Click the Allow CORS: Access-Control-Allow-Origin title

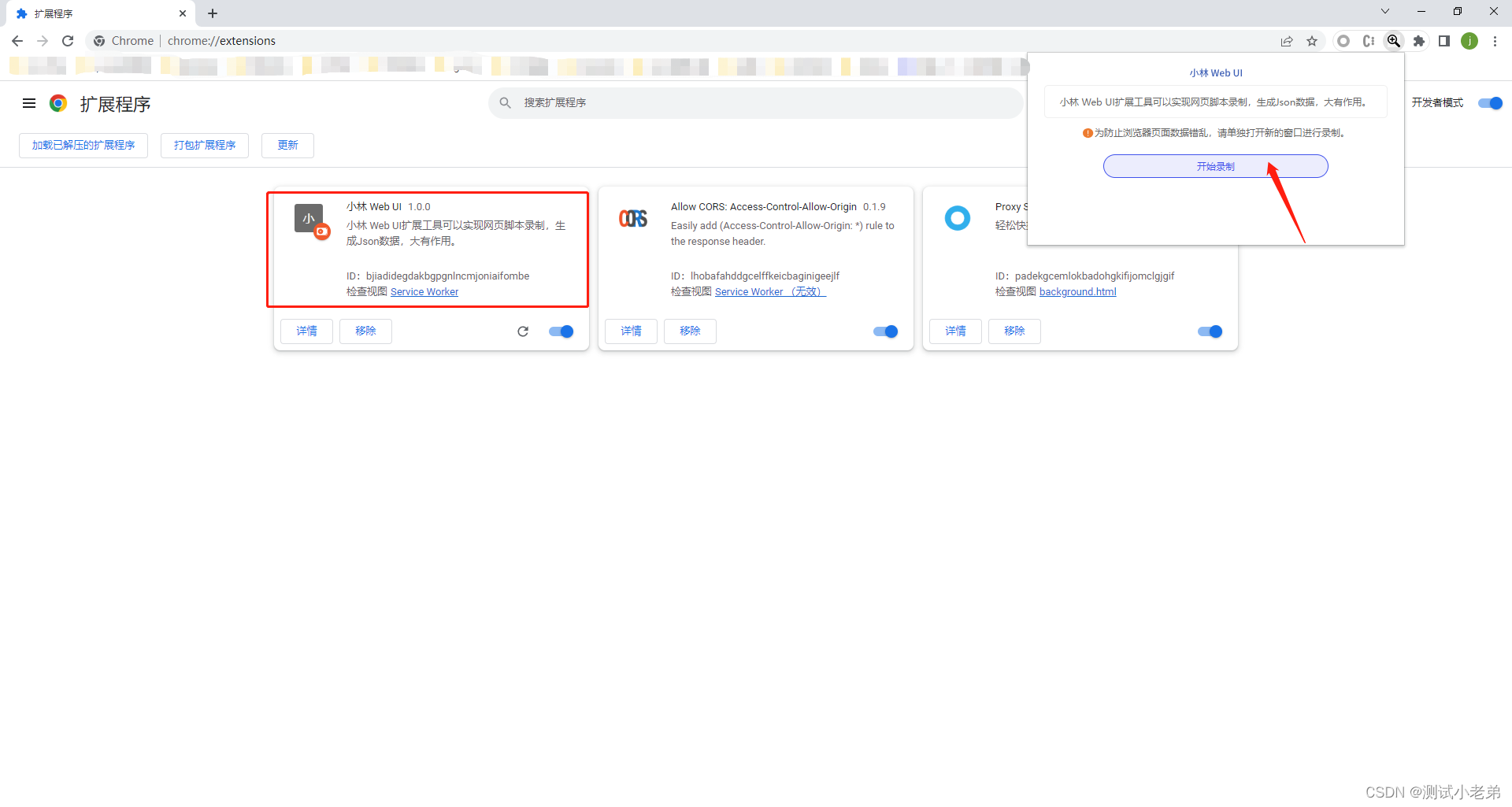[x=763, y=207]
